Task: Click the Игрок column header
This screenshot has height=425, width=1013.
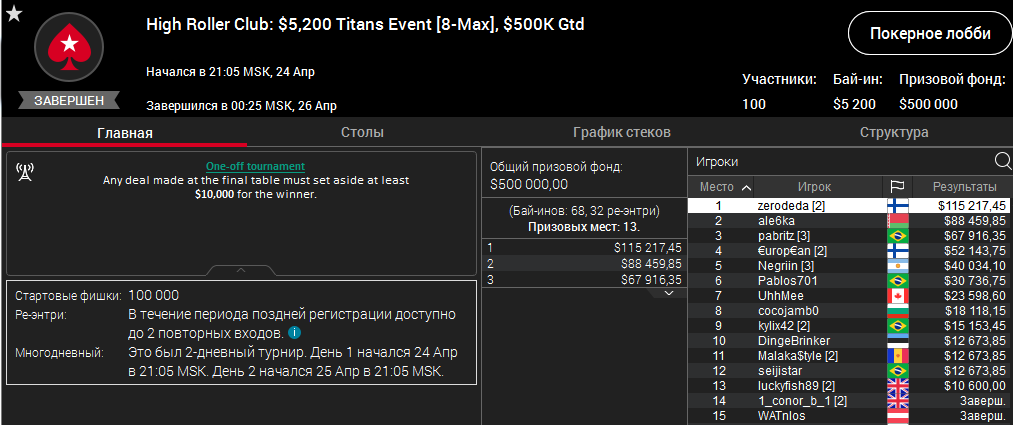Action: click(x=814, y=187)
